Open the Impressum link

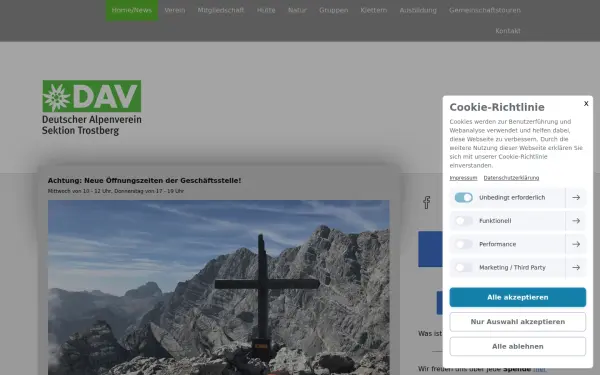coord(463,178)
